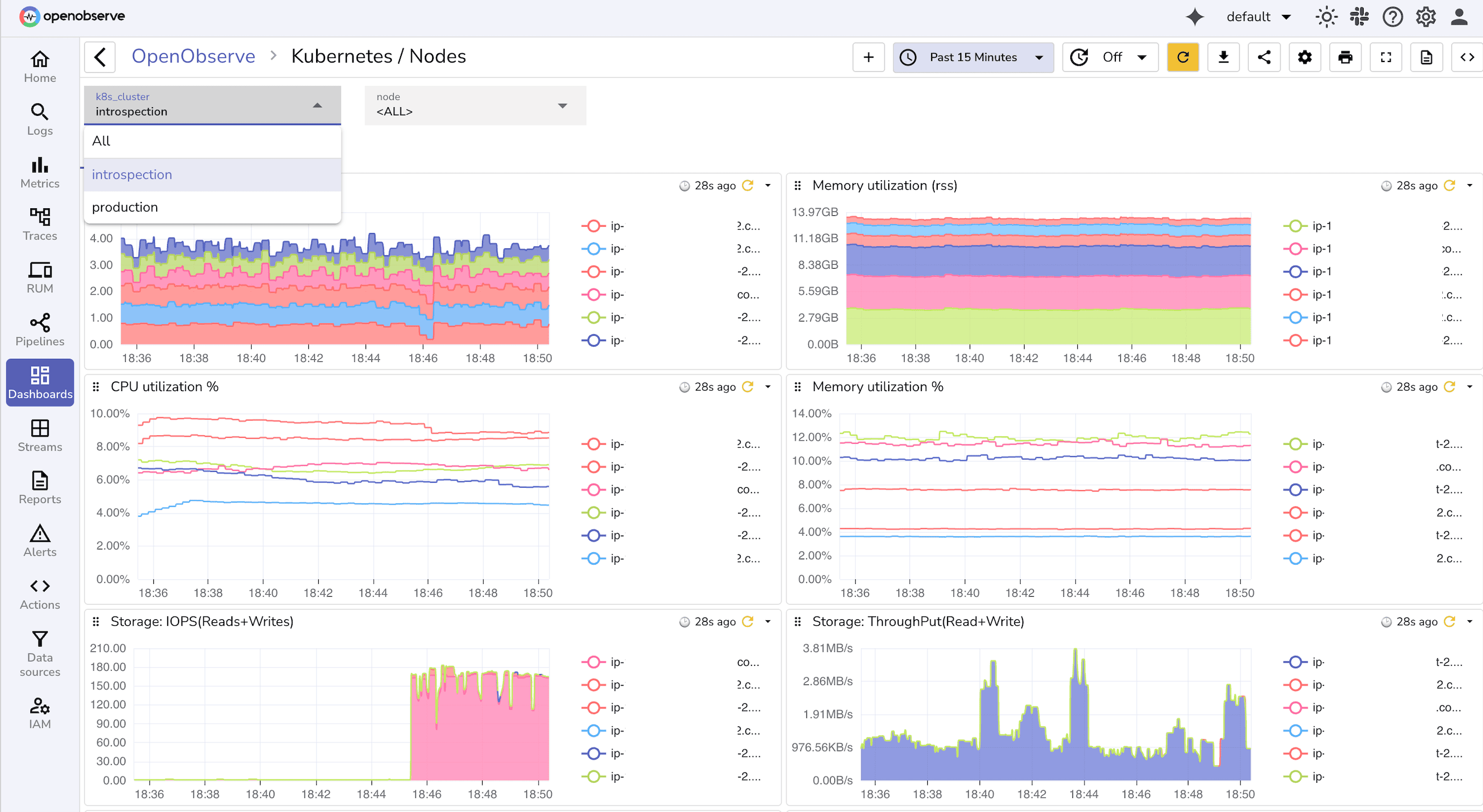Image resolution: width=1483 pixels, height=812 pixels.
Task: Share the current dashboard
Action: [1264, 57]
